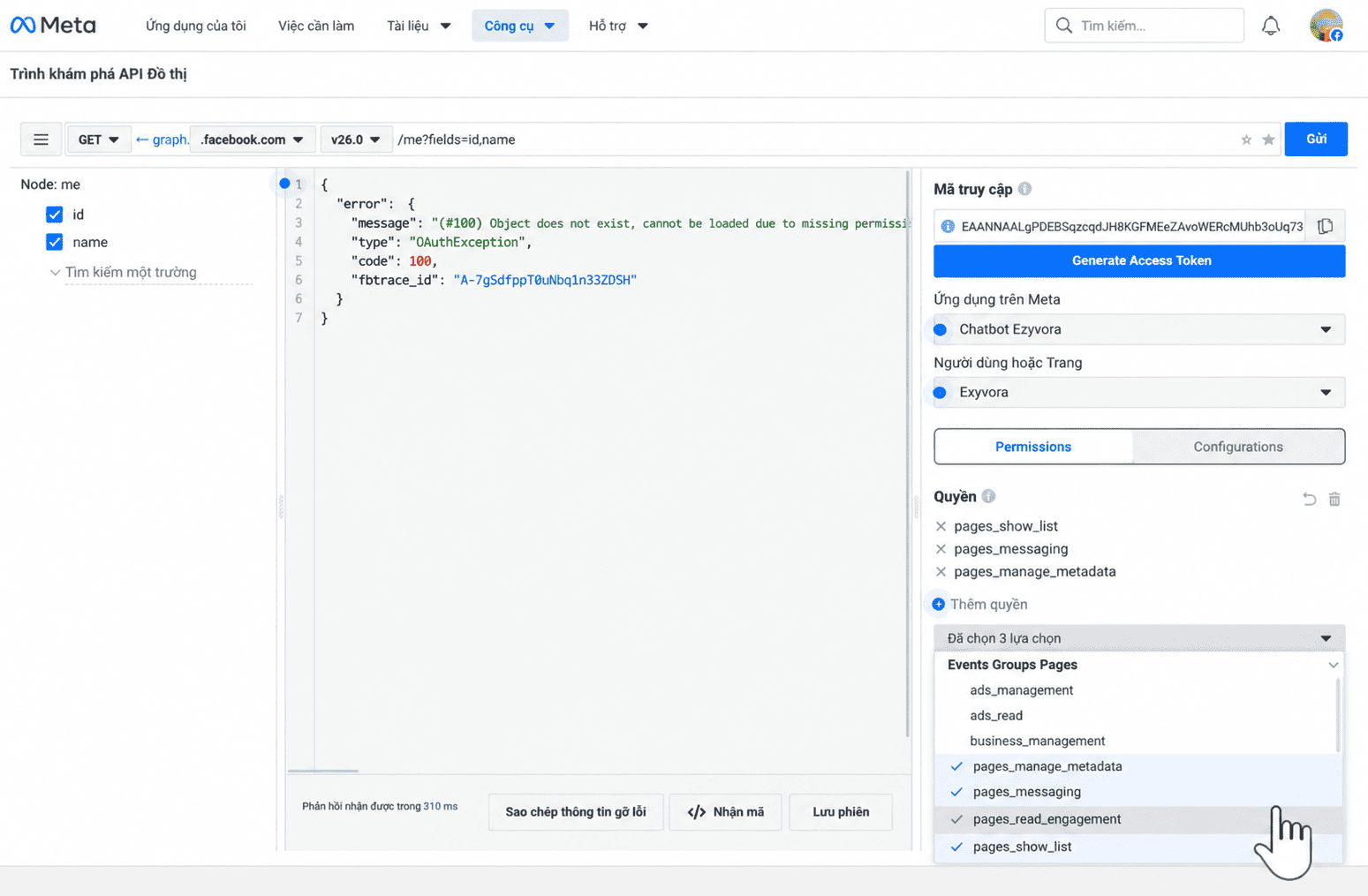Remove the pages_show_list permission
The image size is (1368, 896).
(x=941, y=526)
